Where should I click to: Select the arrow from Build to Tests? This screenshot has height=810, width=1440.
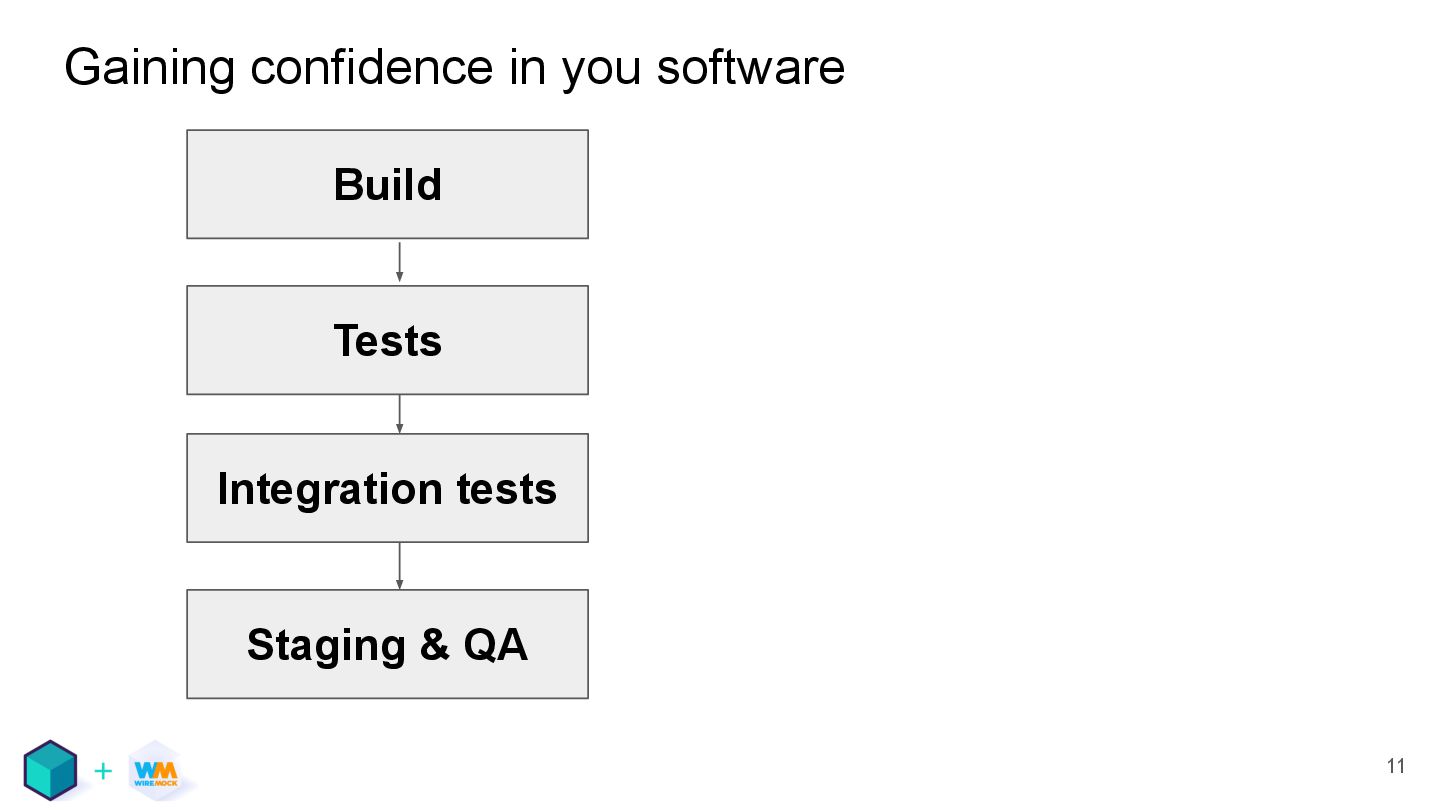(400, 262)
